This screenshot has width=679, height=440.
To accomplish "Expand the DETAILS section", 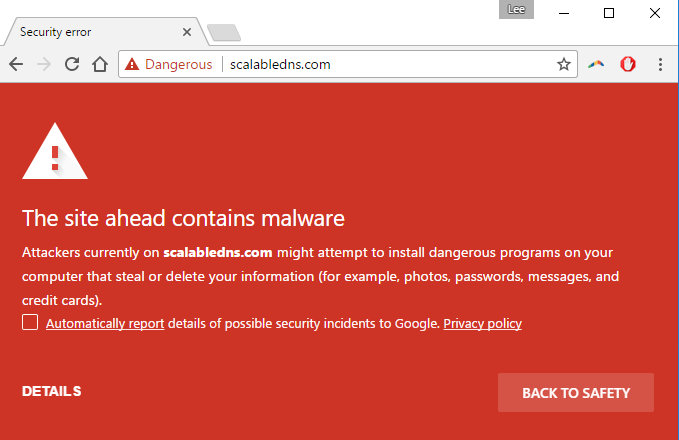I will (x=52, y=391).
